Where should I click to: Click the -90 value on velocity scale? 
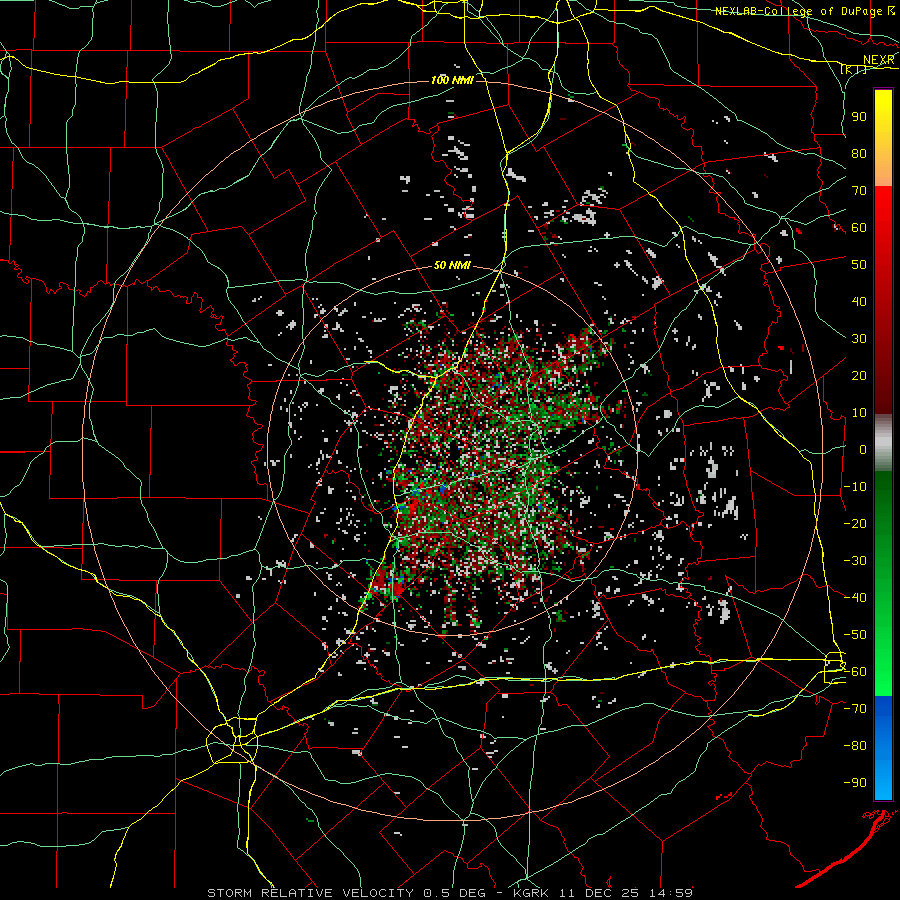pyautogui.click(x=855, y=783)
